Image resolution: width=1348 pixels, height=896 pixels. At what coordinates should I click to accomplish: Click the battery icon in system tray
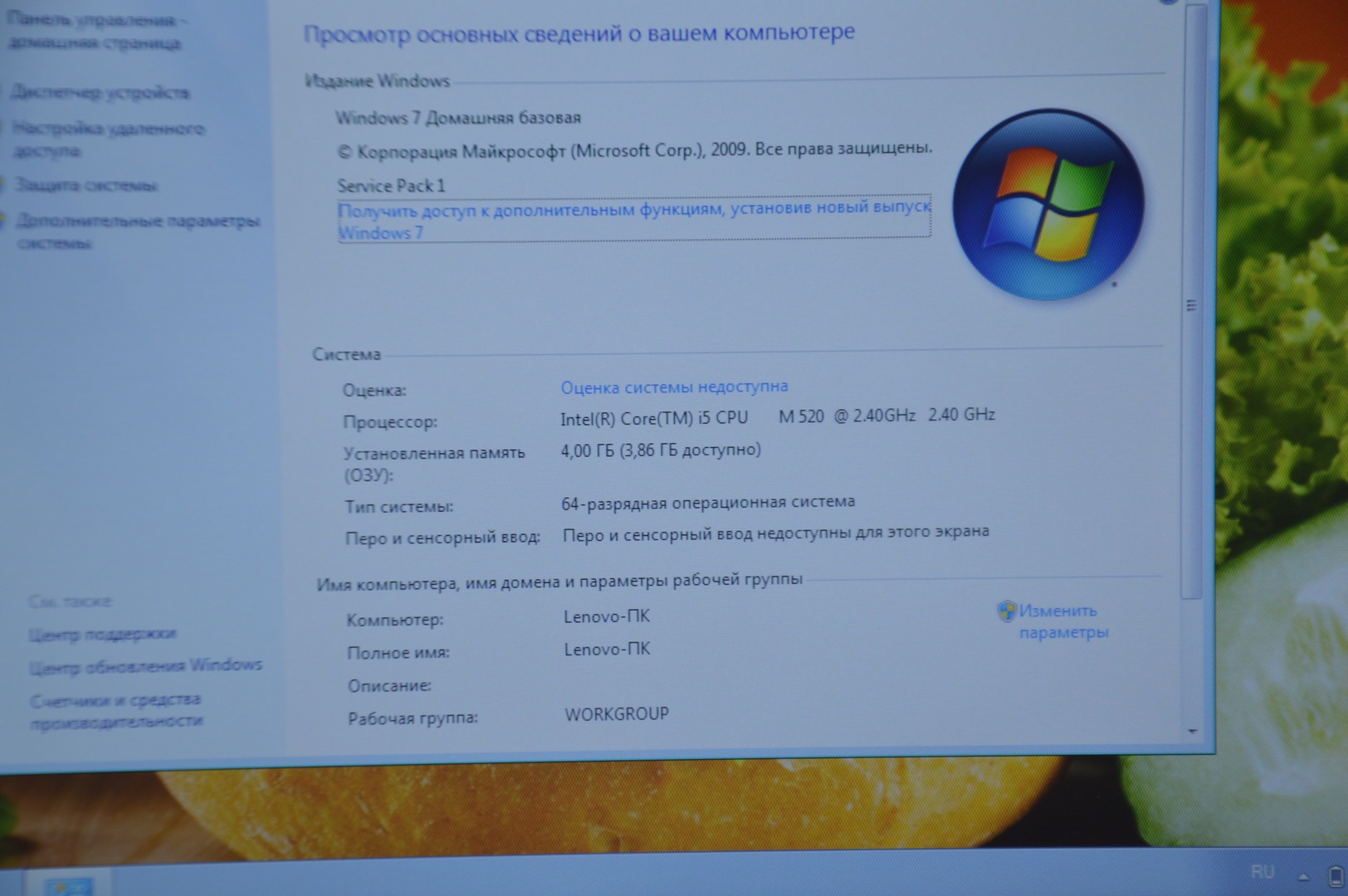coord(1336,876)
